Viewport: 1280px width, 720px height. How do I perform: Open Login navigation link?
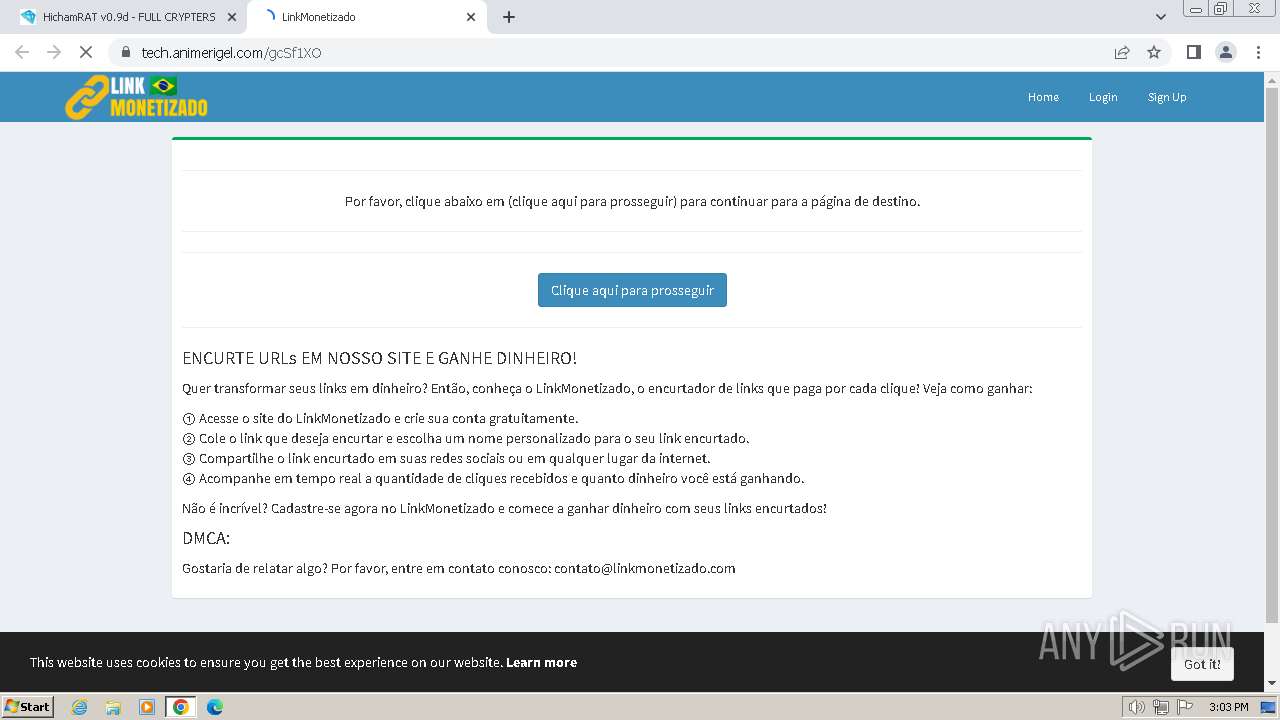[1103, 97]
